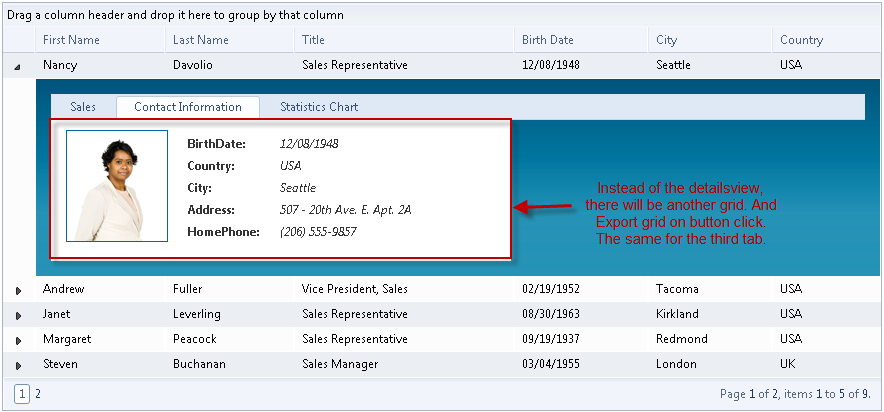
Task: Sort by Birth Date column header
Action: pos(548,40)
